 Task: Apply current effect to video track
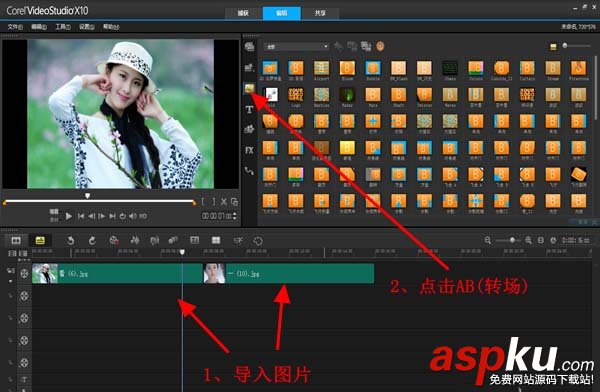tap(352, 46)
